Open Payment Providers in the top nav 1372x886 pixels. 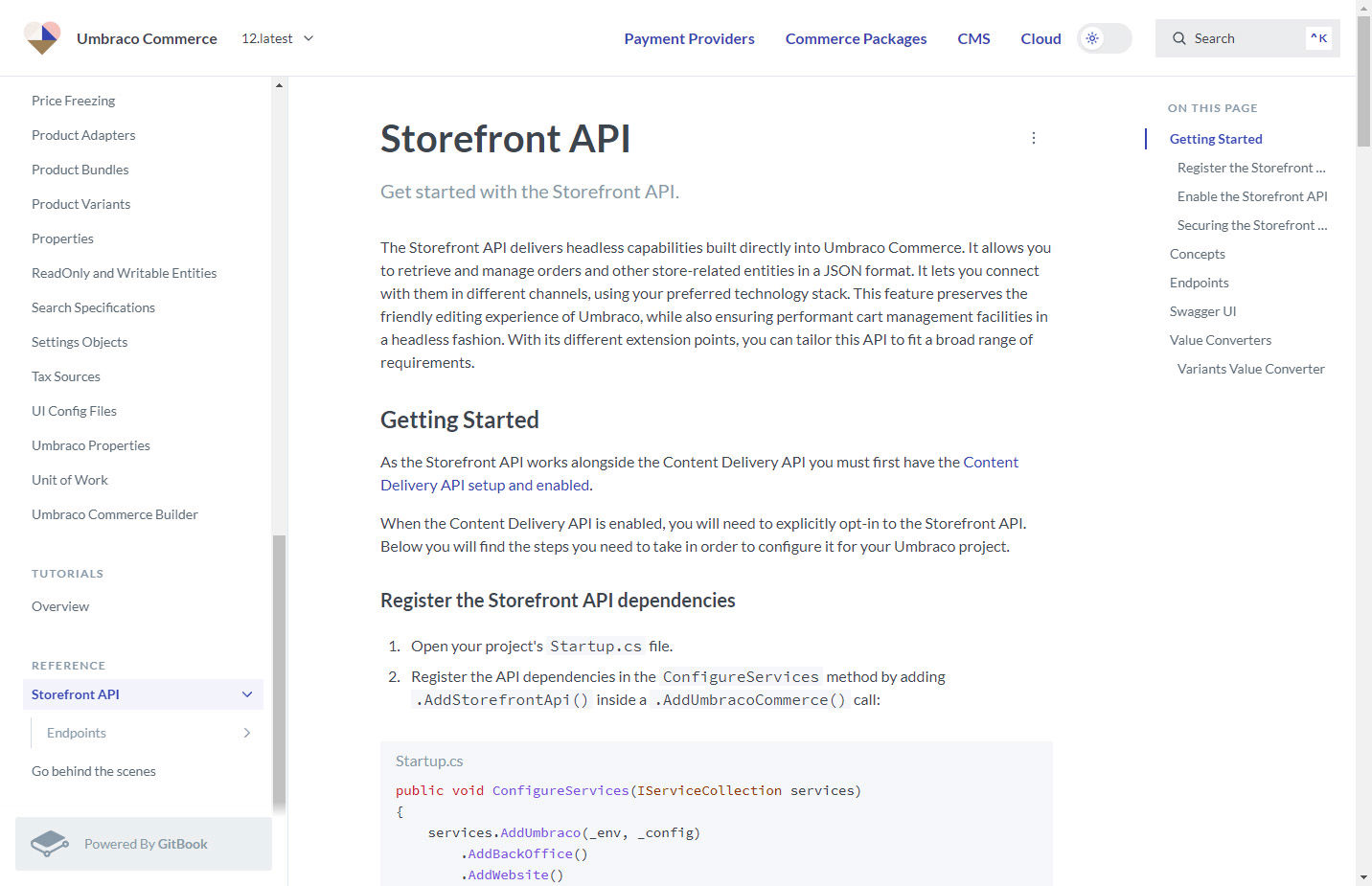pos(690,38)
